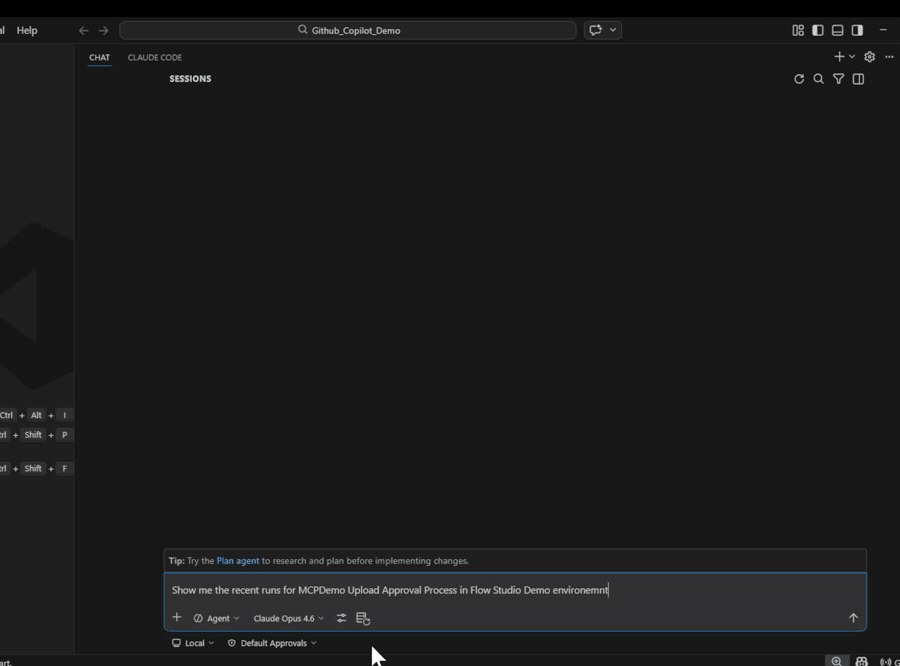Refresh the sessions list
Image resolution: width=900 pixels, height=666 pixels.
pyautogui.click(x=799, y=79)
